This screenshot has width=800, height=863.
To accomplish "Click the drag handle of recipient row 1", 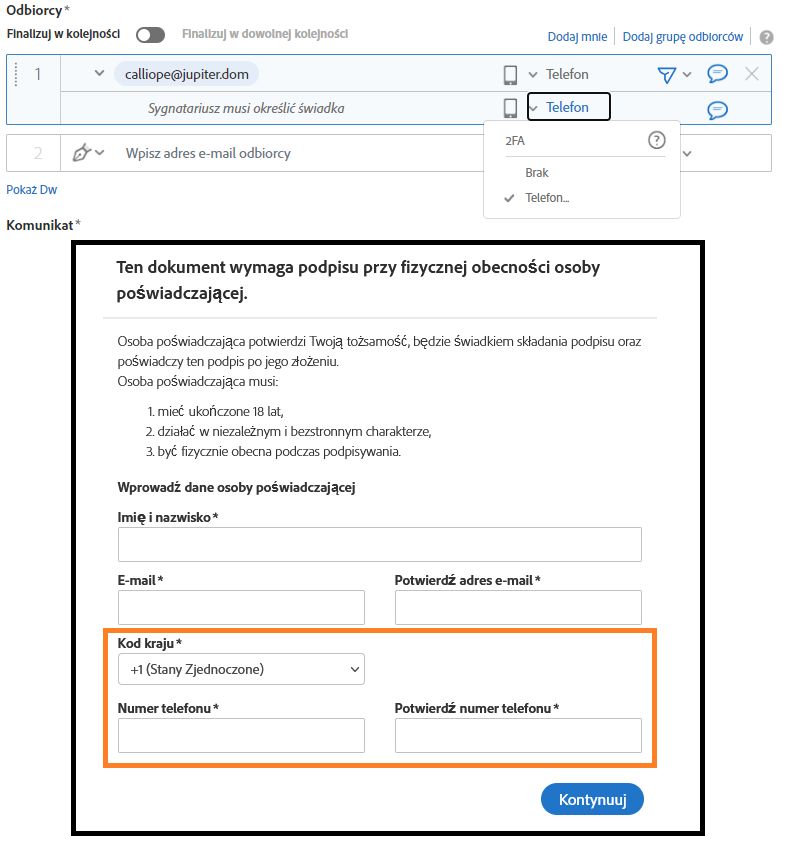I will coord(16,74).
